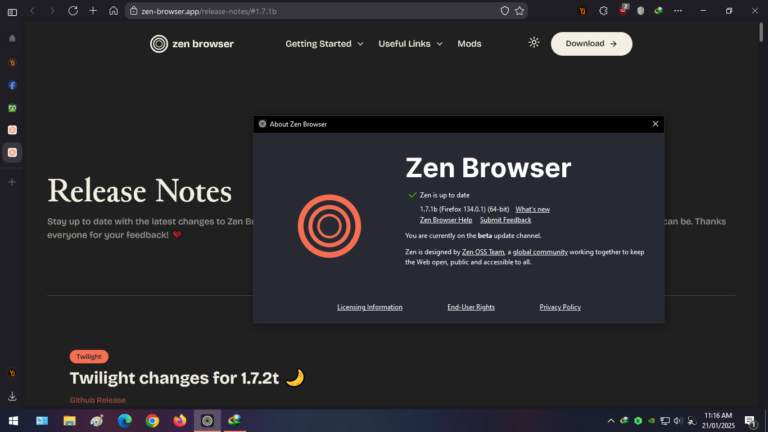
Task: Open uBlock extension with badge 2
Action: coord(623,10)
